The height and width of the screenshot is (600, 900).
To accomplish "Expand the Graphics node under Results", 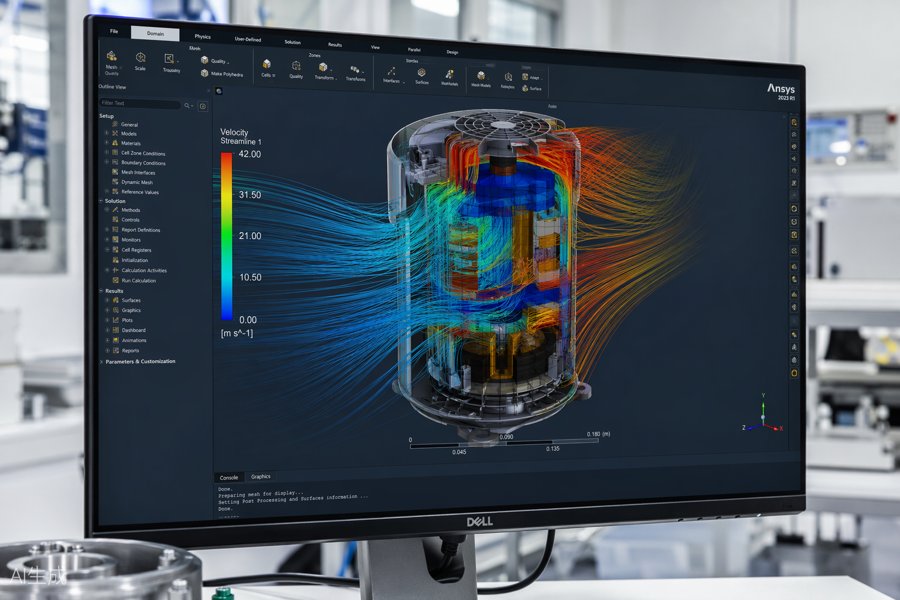I will (108, 310).
